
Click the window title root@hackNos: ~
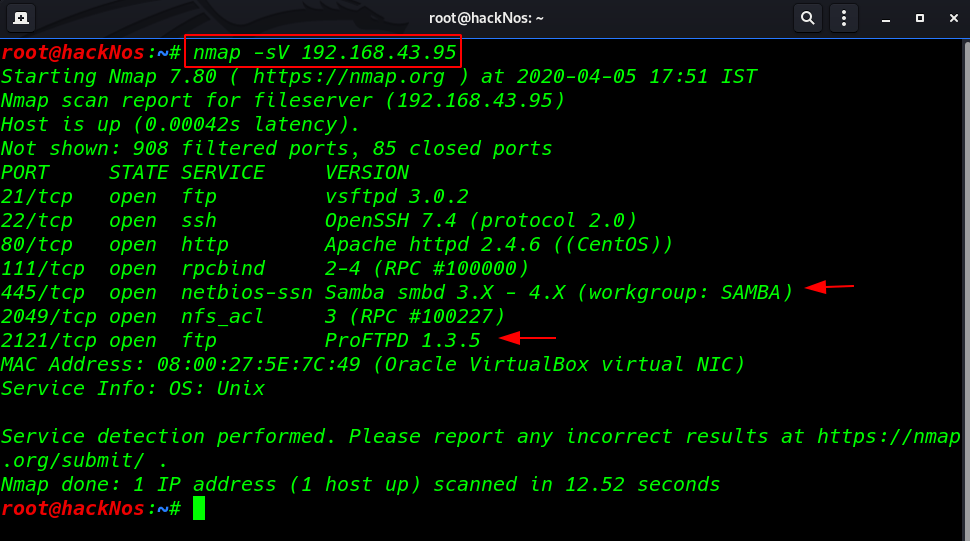(486, 18)
